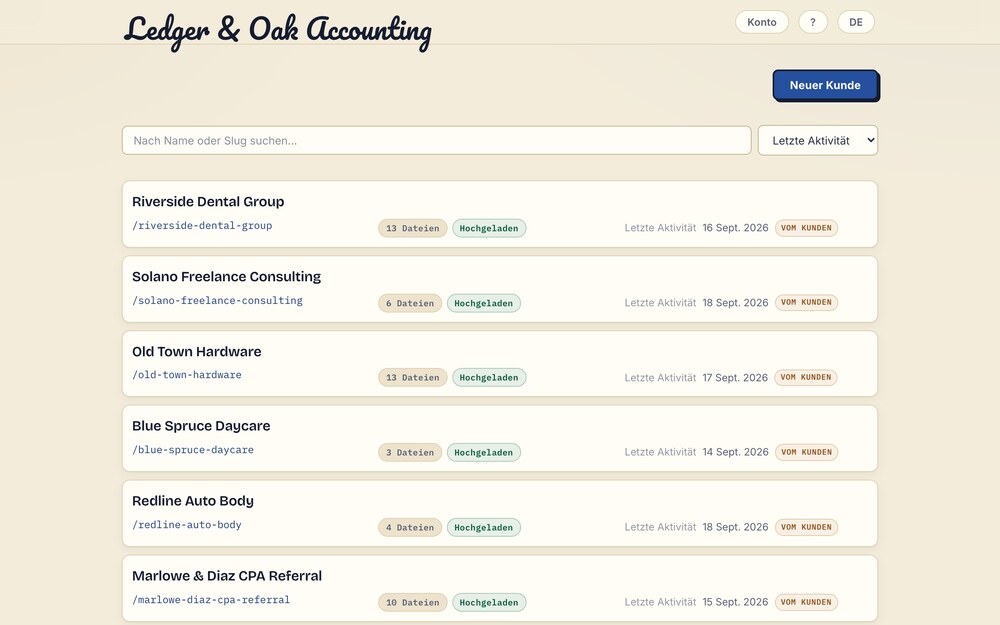Open the Letzte Aktivität sort dropdown
This screenshot has width=1000, height=625.
818,140
